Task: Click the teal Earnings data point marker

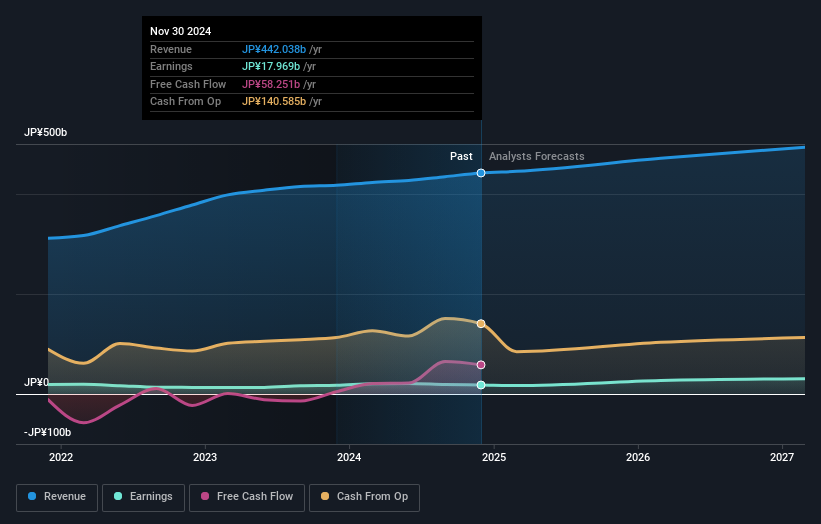Action: (x=481, y=385)
